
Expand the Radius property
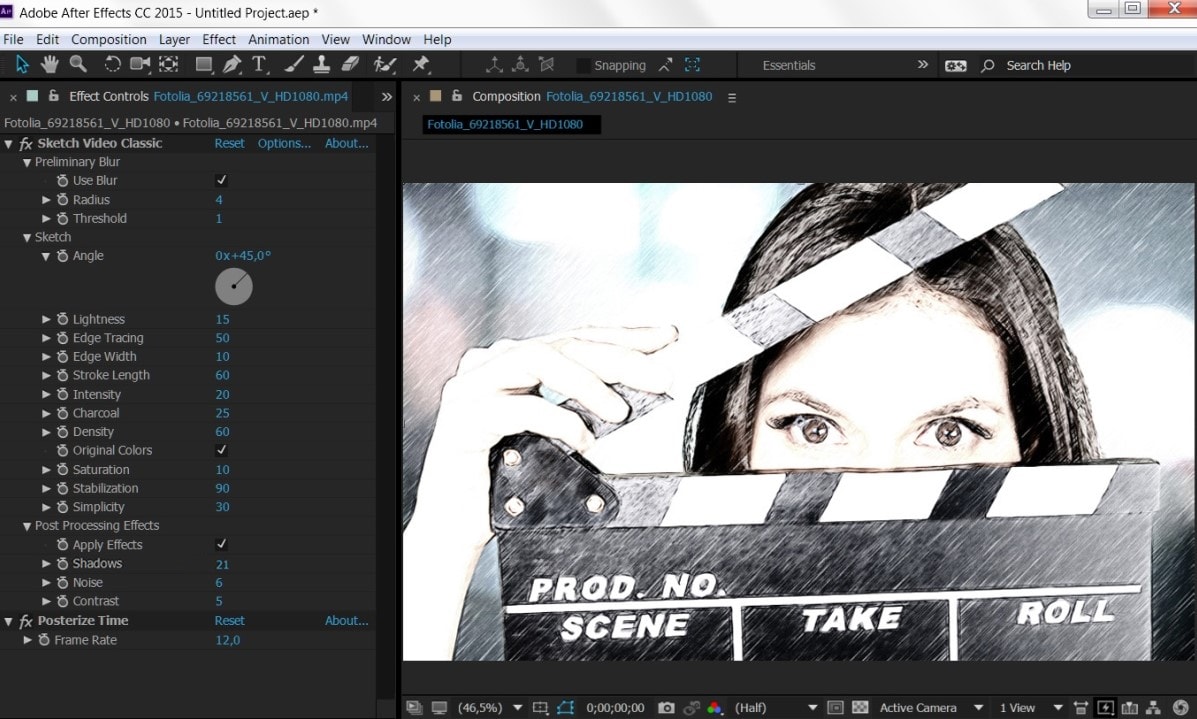click(45, 199)
